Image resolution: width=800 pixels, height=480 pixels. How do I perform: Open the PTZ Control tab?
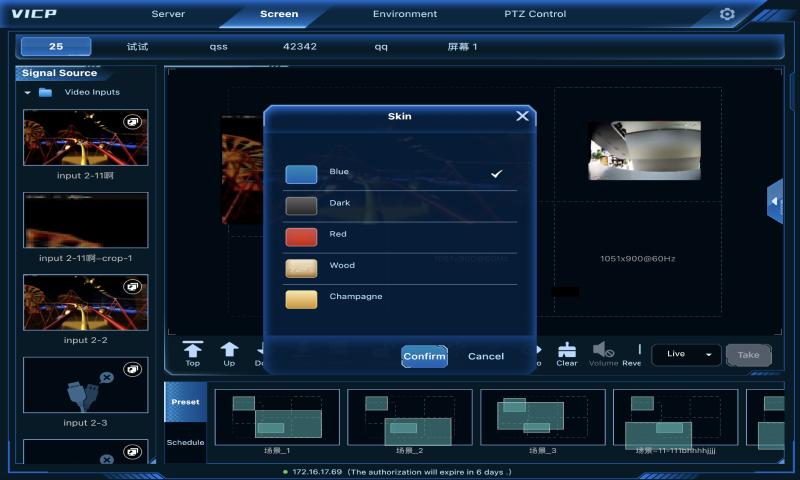point(535,14)
